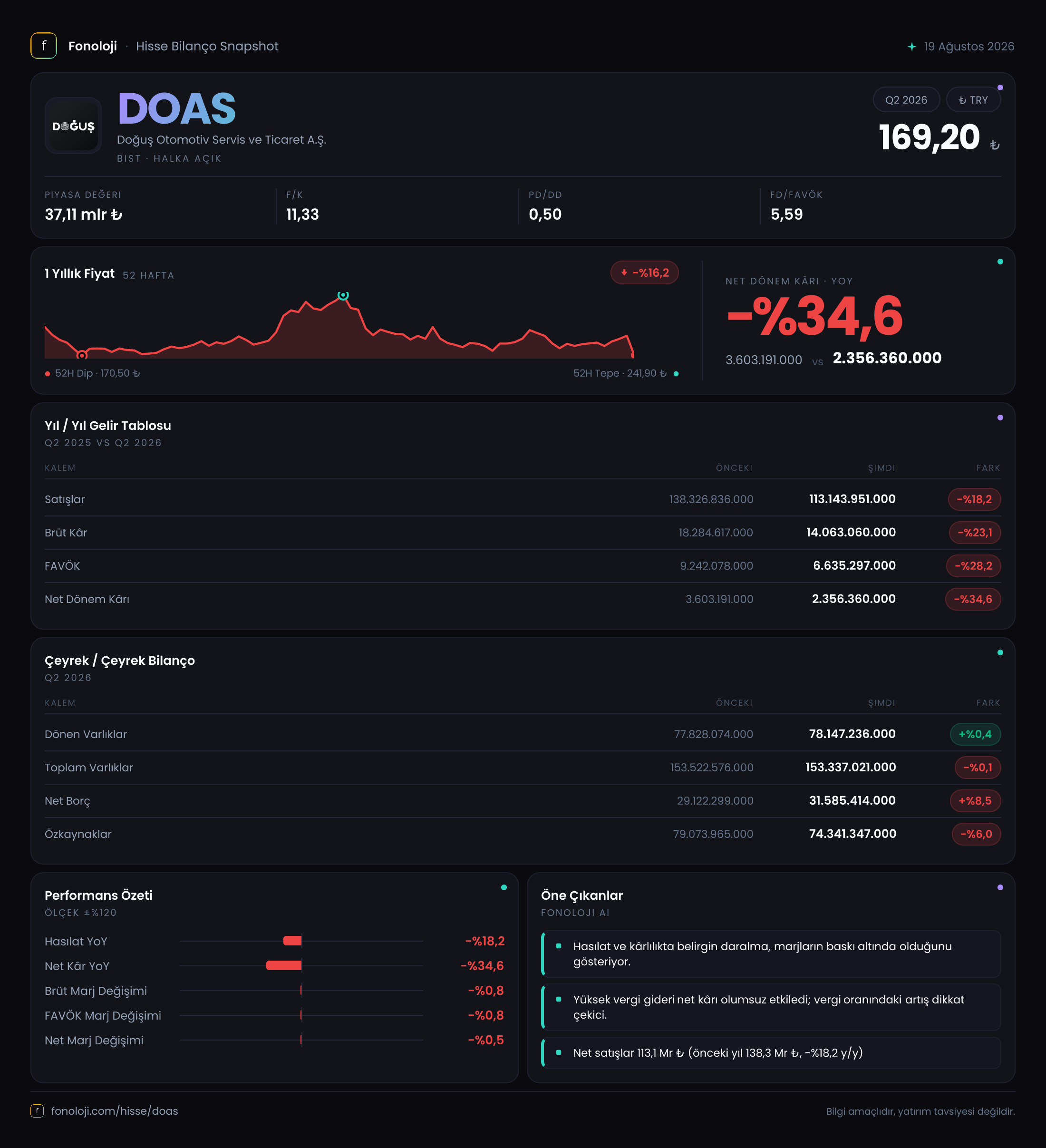Click the small Fonoloji icon in footer
Image resolution: width=1046 pixels, height=1148 pixels.
[37, 1110]
